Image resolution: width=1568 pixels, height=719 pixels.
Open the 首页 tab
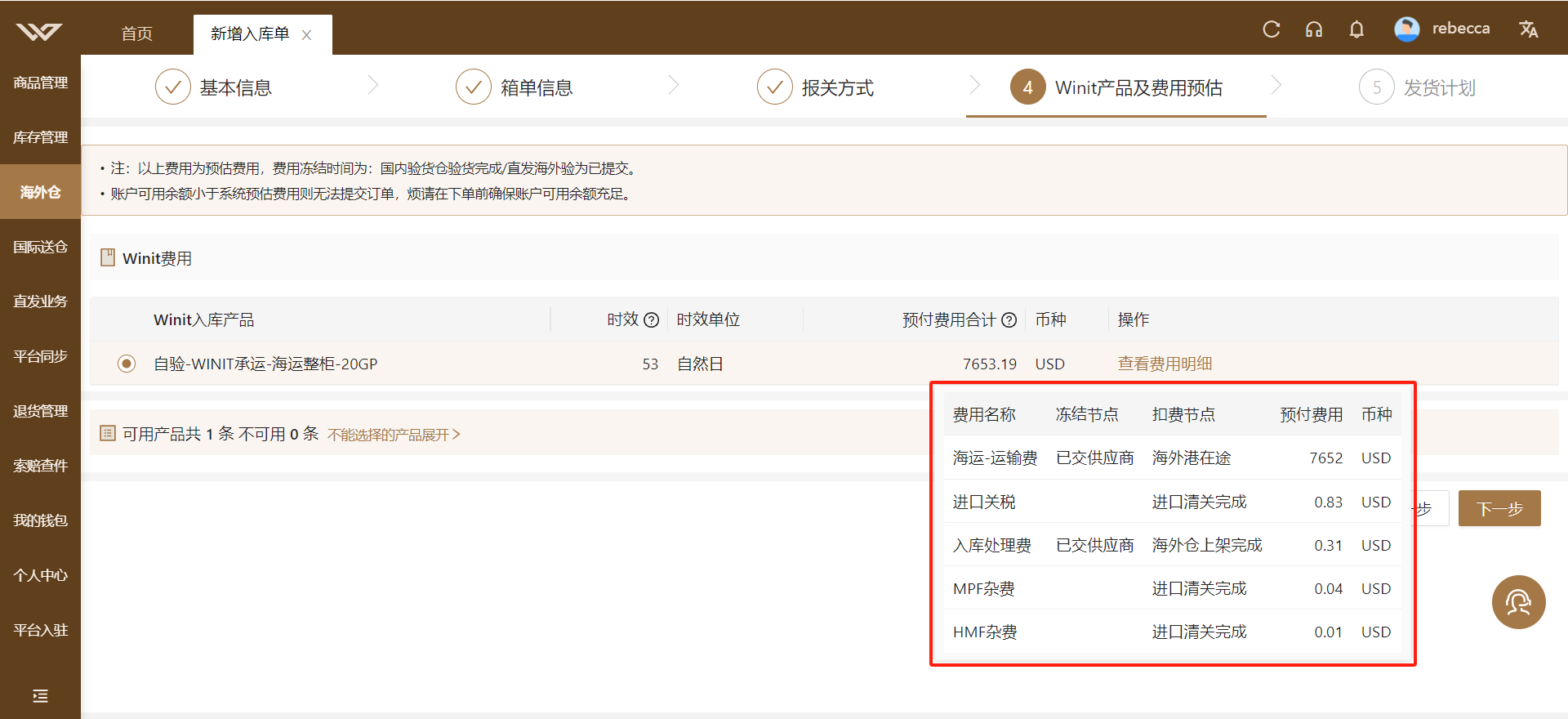136,33
